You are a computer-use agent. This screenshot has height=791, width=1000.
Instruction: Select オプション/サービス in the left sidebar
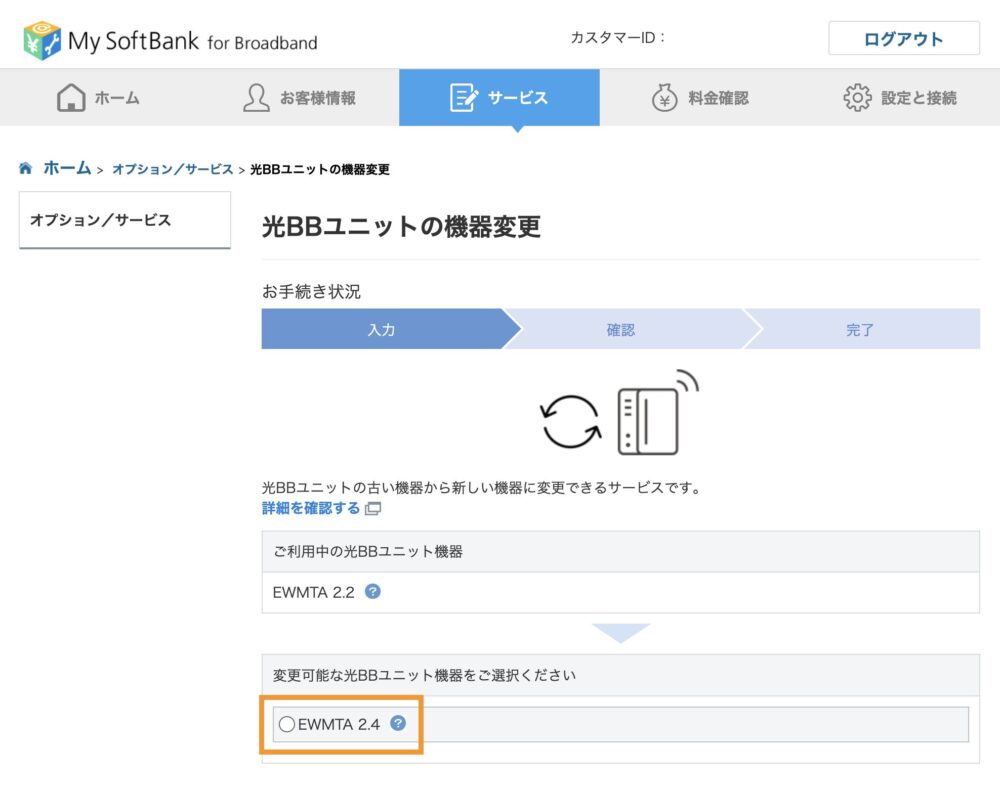100,220
